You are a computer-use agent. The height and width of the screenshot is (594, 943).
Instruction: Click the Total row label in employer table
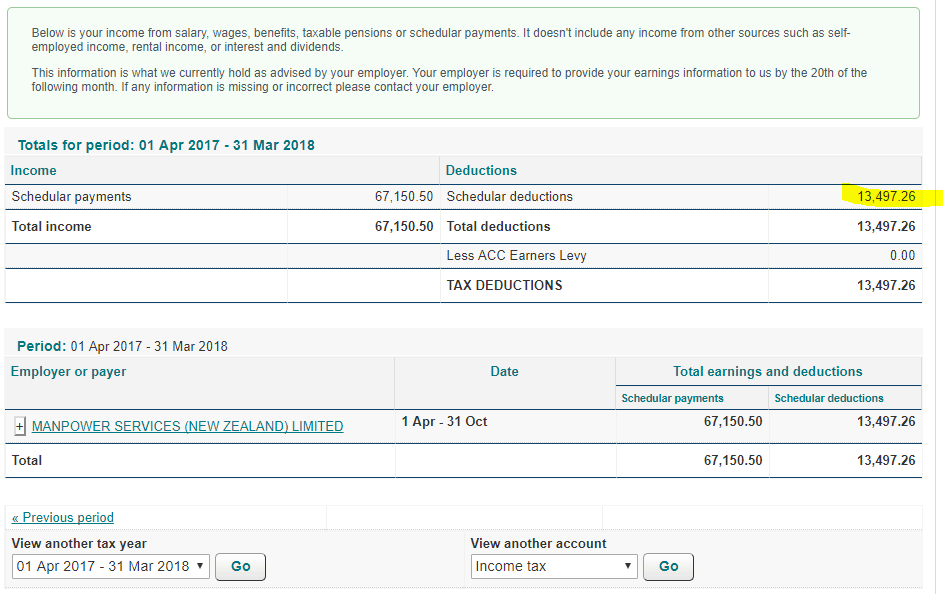(x=26, y=461)
